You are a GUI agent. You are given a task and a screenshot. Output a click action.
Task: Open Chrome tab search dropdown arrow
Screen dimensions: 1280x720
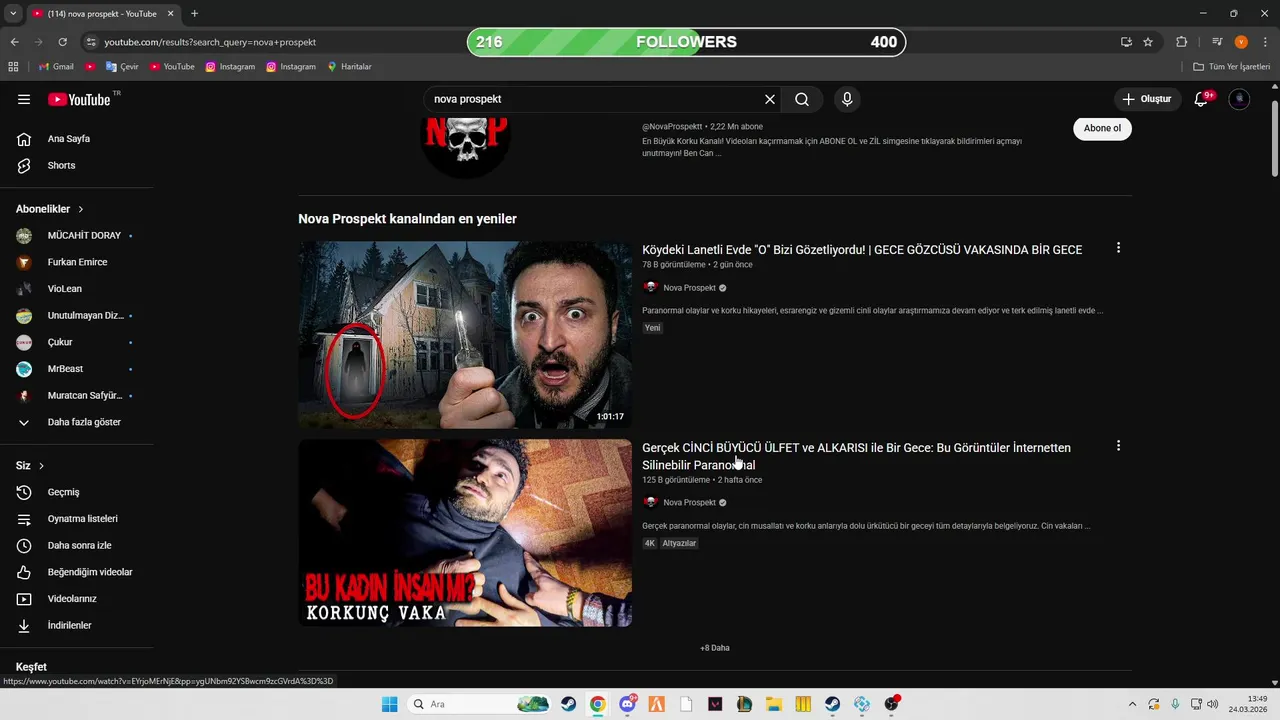pyautogui.click(x=13, y=14)
